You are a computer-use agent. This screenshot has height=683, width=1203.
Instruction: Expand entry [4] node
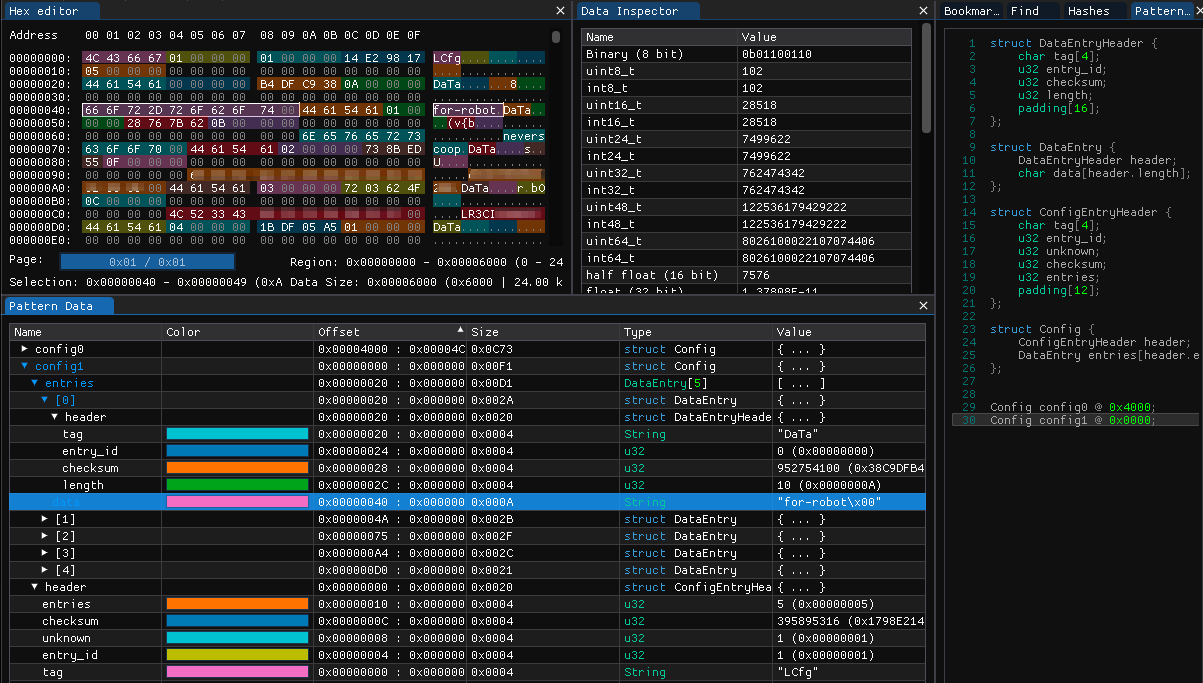pos(45,570)
